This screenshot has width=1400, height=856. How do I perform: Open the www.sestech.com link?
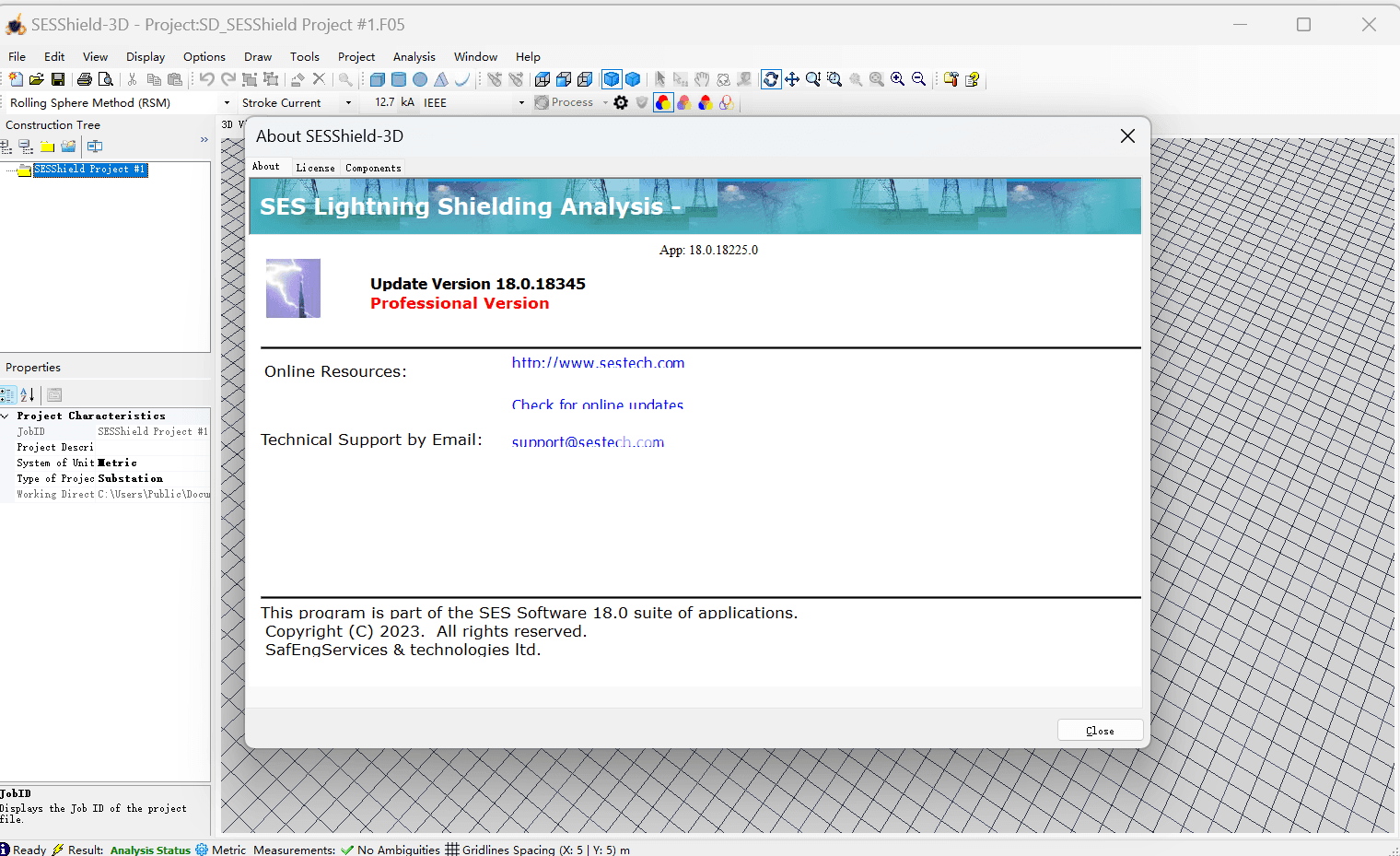coord(598,362)
